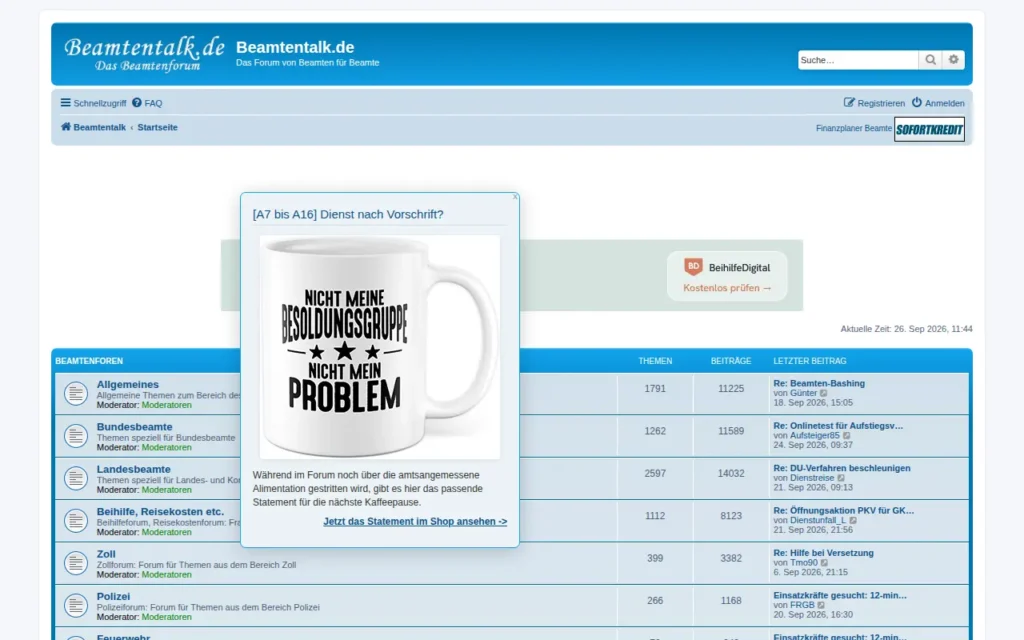The height and width of the screenshot is (640, 1024).
Task: Click the BEAMTENFOREN category header
Action: 89,361
